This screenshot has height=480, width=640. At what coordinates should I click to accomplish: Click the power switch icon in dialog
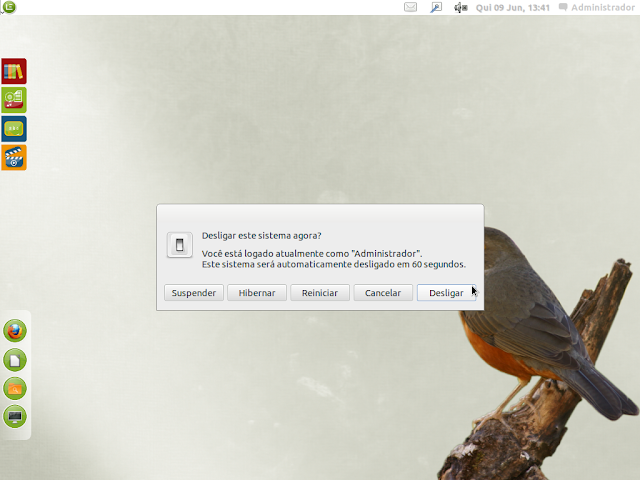180,245
